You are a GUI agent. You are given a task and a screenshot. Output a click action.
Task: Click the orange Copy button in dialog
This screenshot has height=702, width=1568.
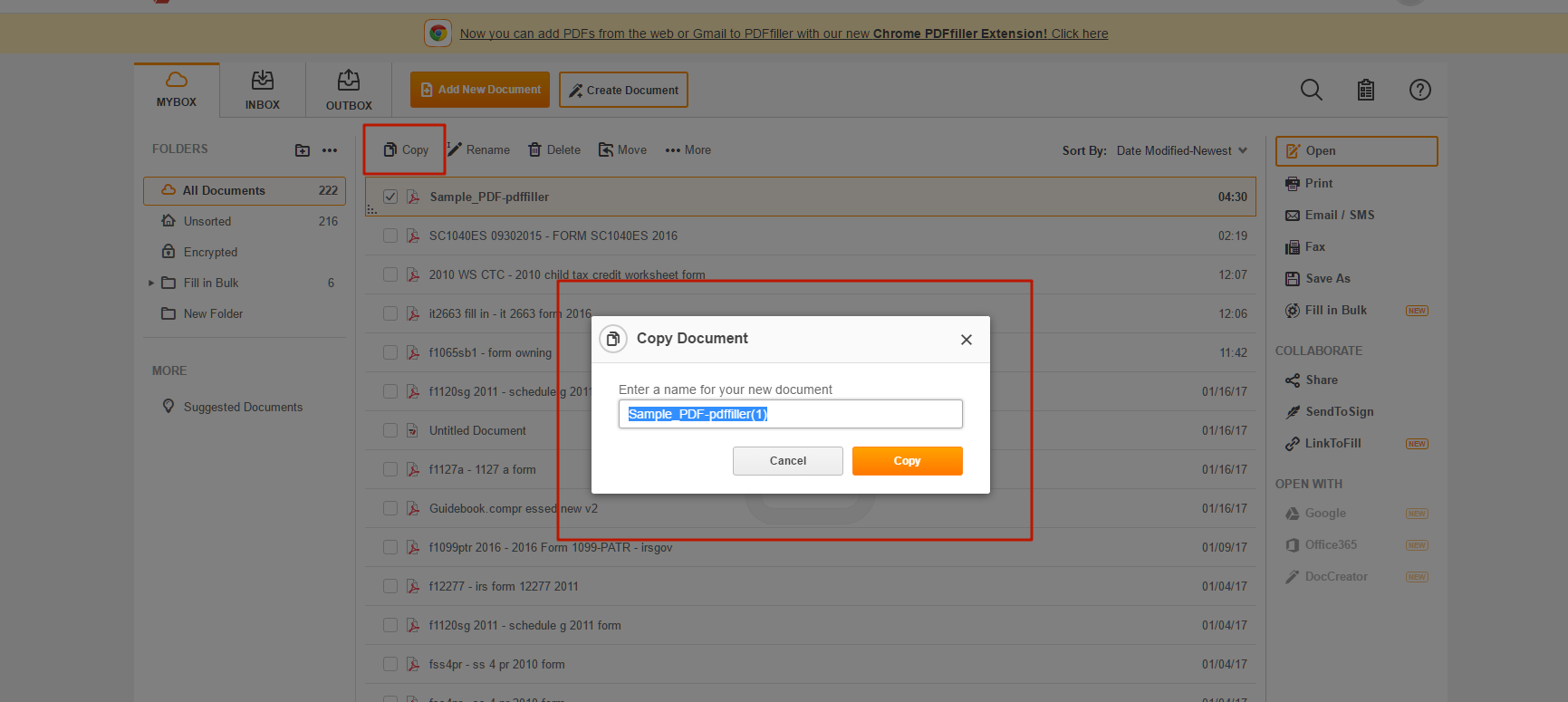tap(908, 461)
